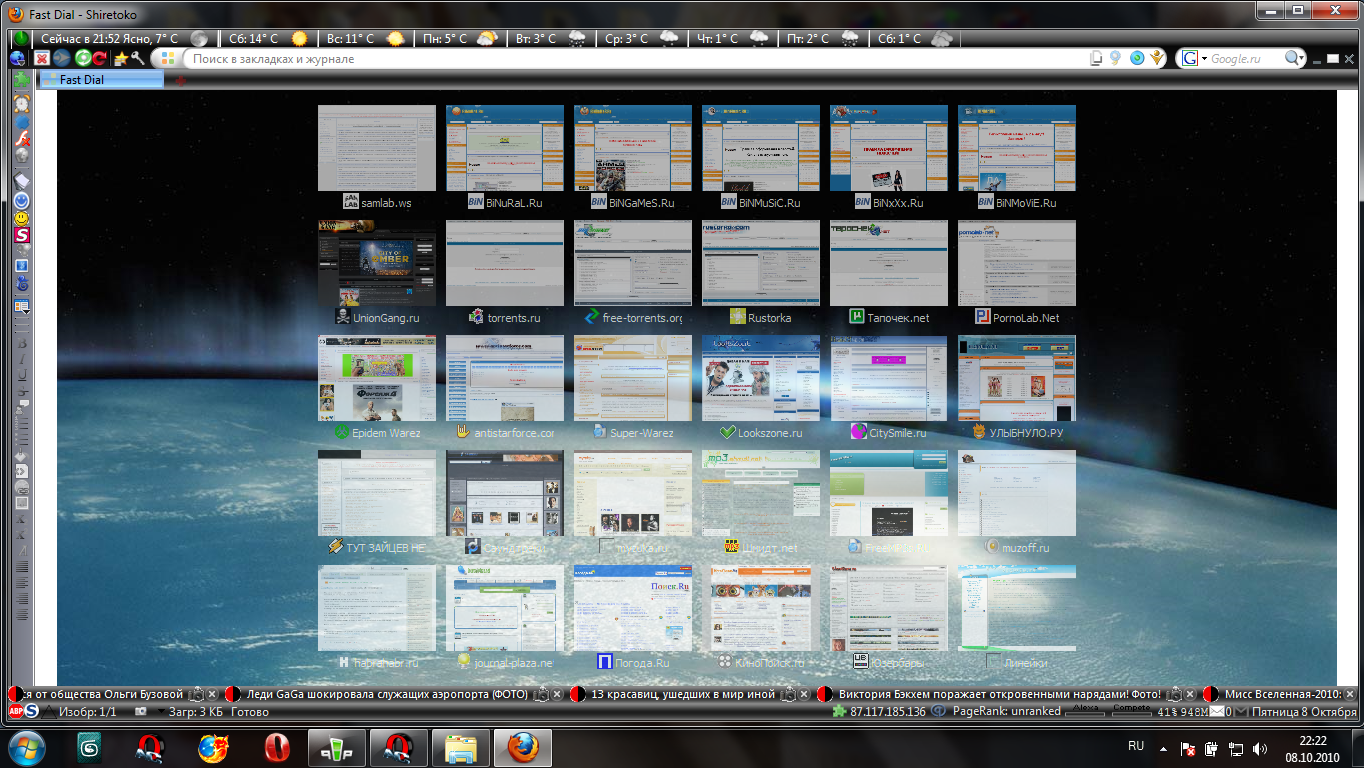This screenshot has width=1364, height=768.
Task: Click the smiley face sidebar icon
Action: [21, 218]
